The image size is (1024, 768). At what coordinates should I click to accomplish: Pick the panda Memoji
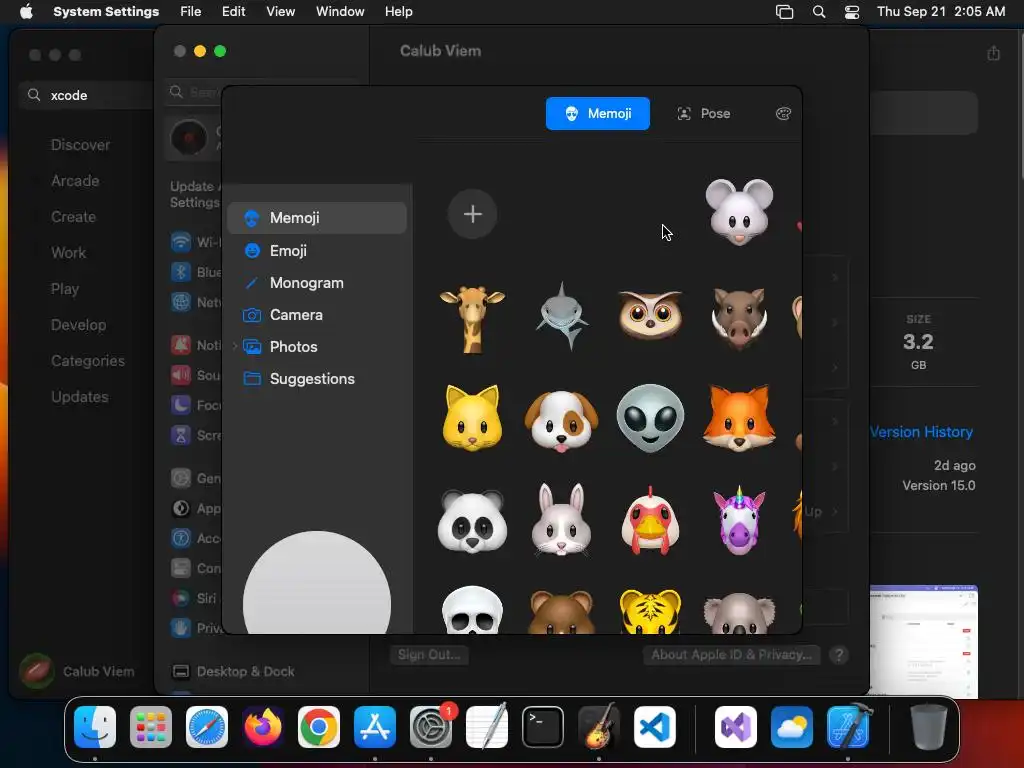tap(472, 522)
